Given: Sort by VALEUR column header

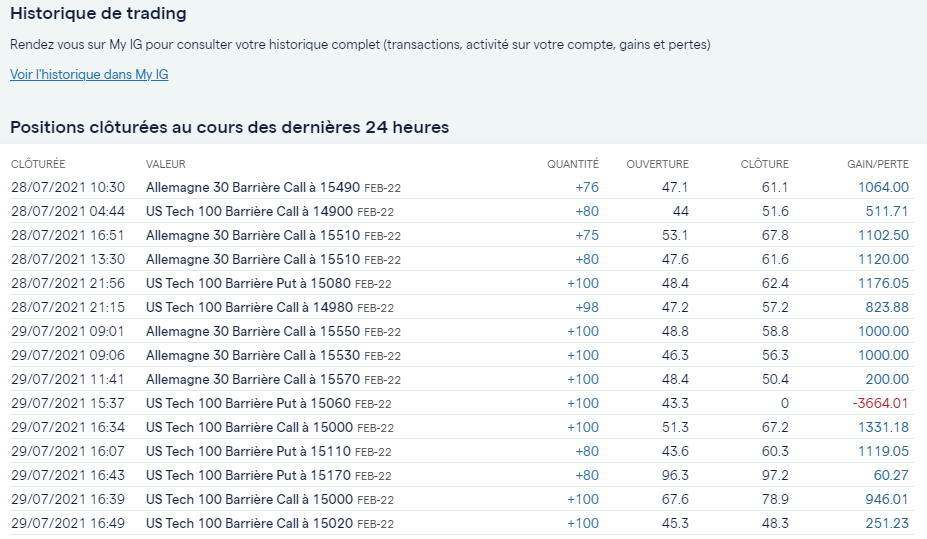Looking at the screenshot, I should [166, 164].
